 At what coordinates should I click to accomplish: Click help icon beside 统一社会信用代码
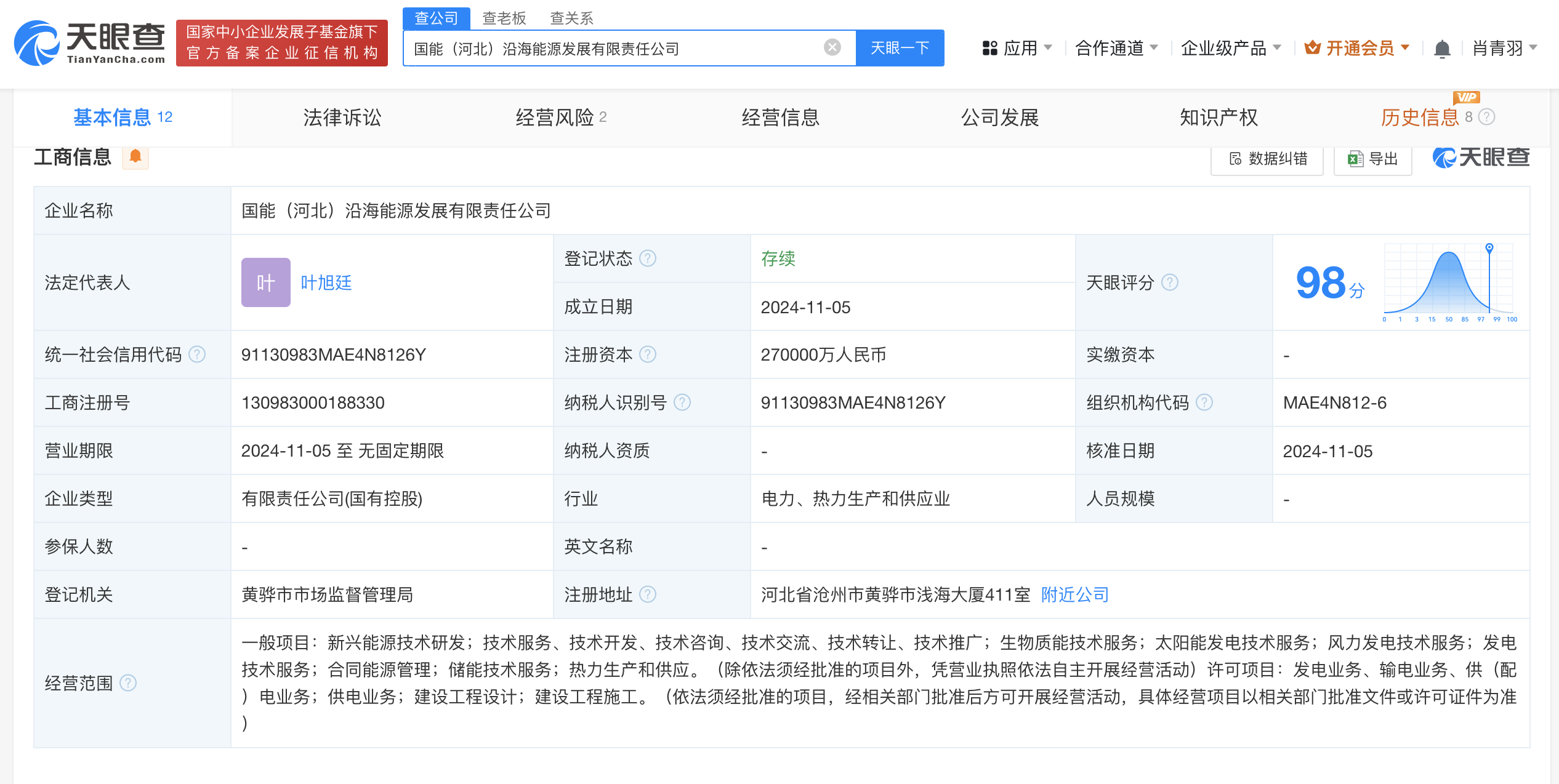tap(197, 354)
